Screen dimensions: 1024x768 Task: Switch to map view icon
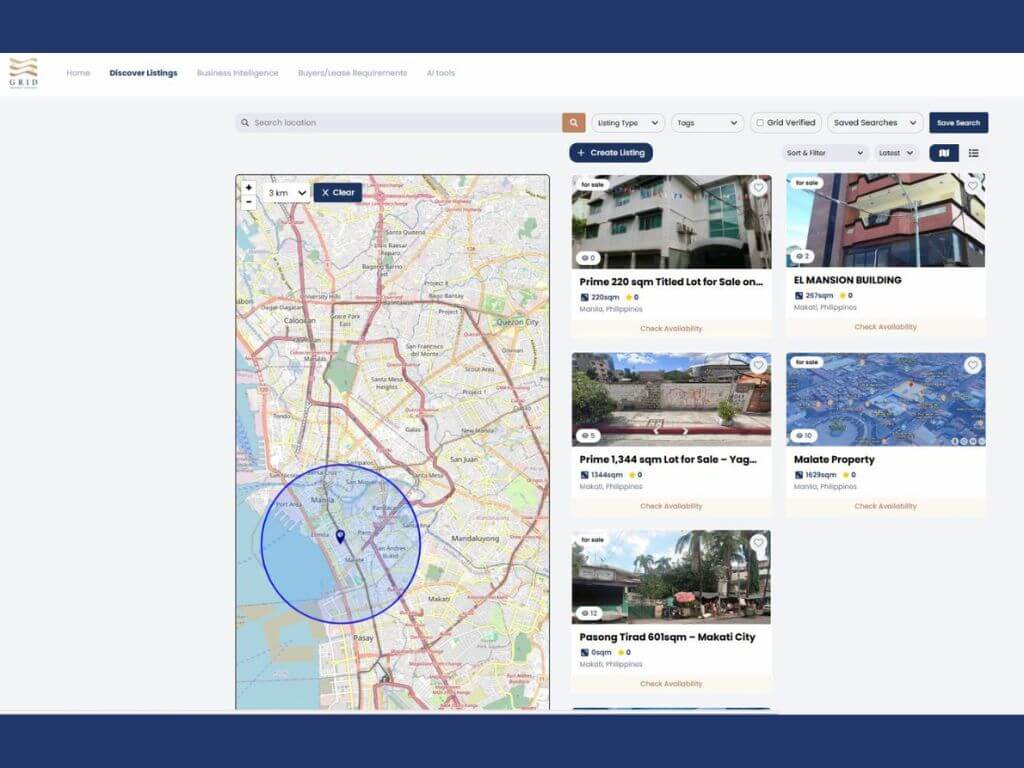944,153
